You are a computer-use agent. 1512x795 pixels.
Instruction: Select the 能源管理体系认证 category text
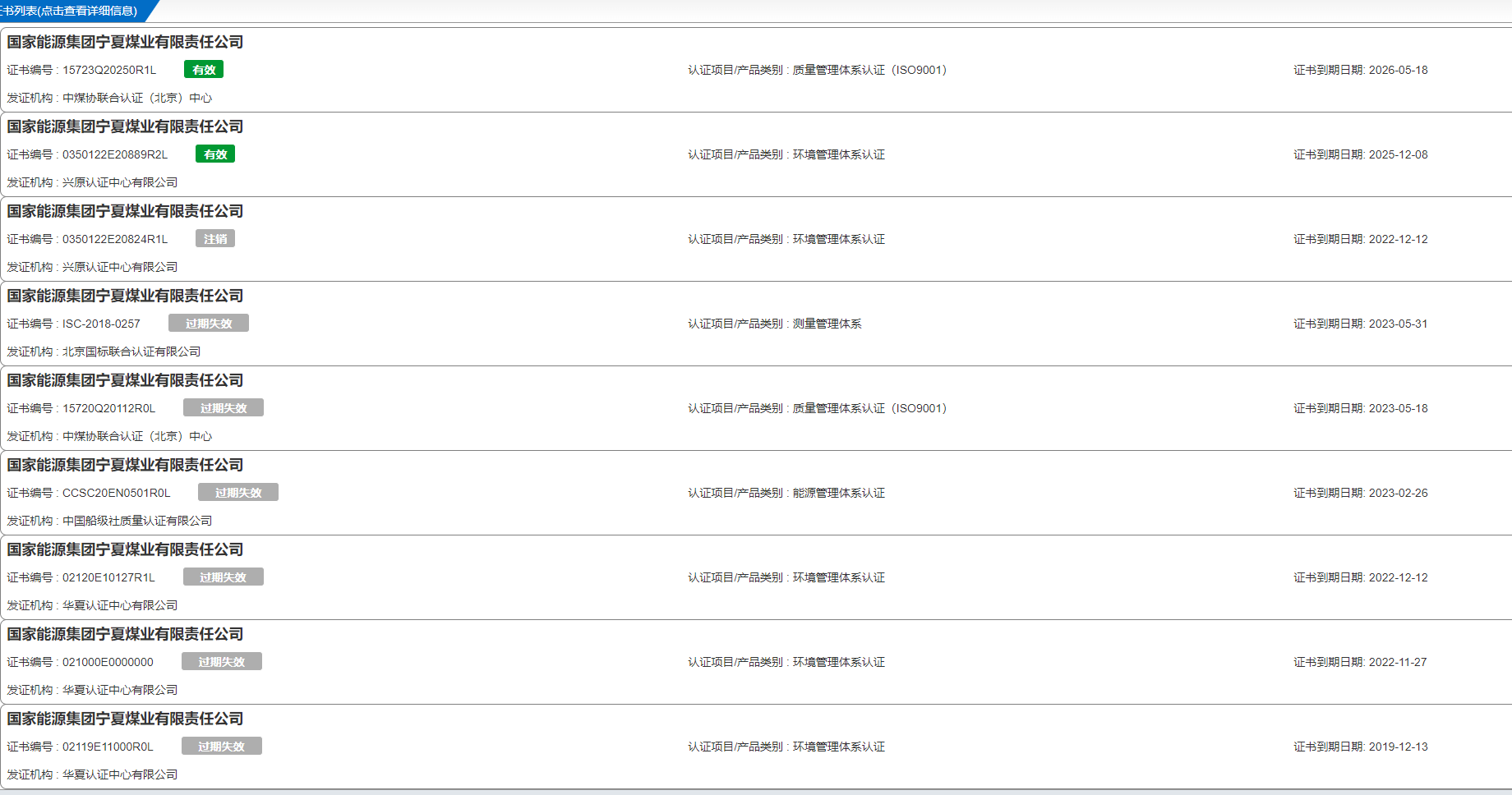(838, 493)
